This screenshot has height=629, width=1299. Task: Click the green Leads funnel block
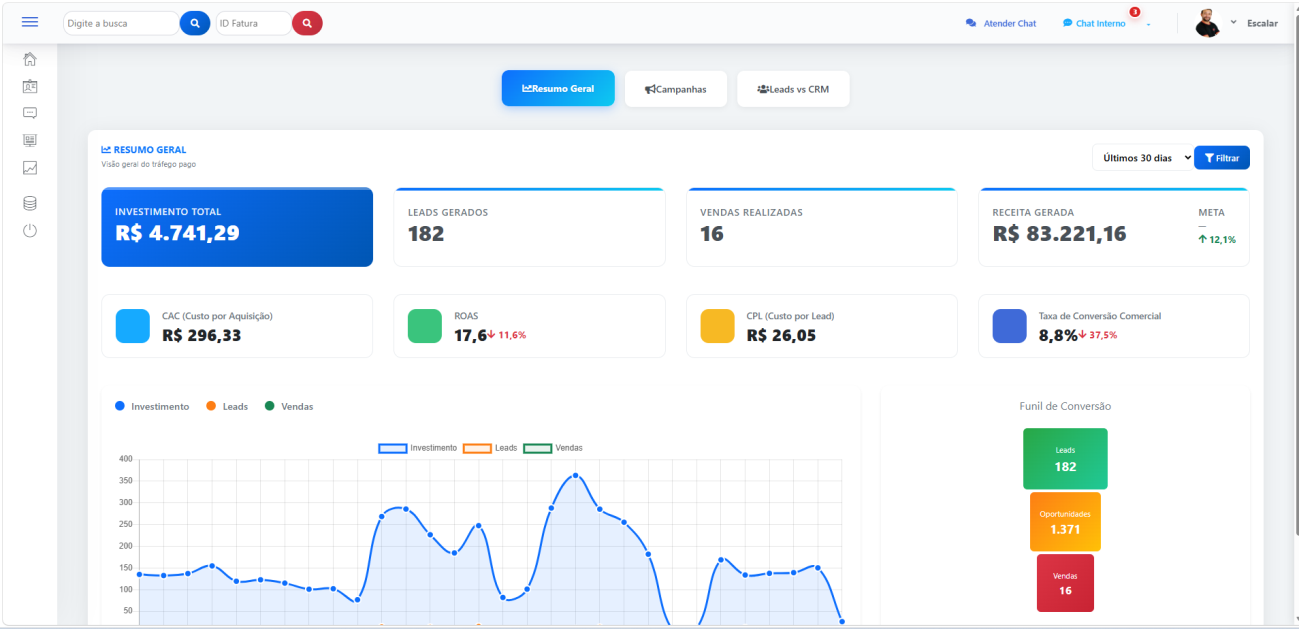coord(1065,459)
